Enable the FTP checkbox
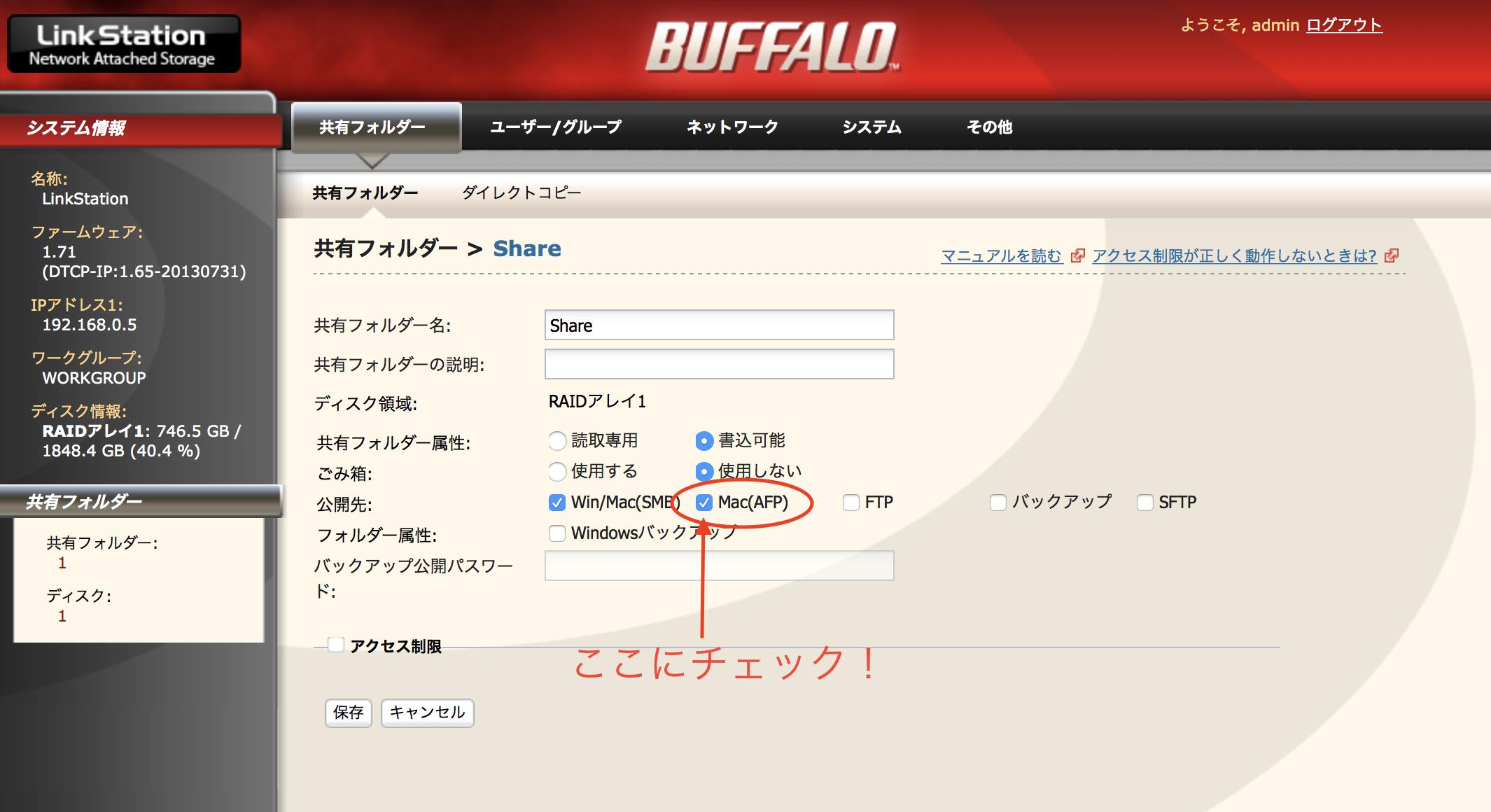The width and height of the screenshot is (1491, 812). [x=851, y=503]
